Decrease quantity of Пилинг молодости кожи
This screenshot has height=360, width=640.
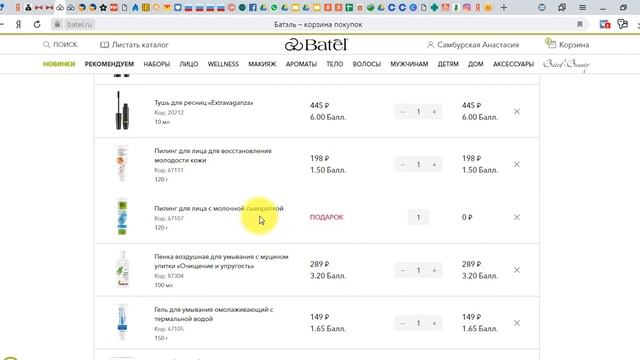tap(402, 164)
